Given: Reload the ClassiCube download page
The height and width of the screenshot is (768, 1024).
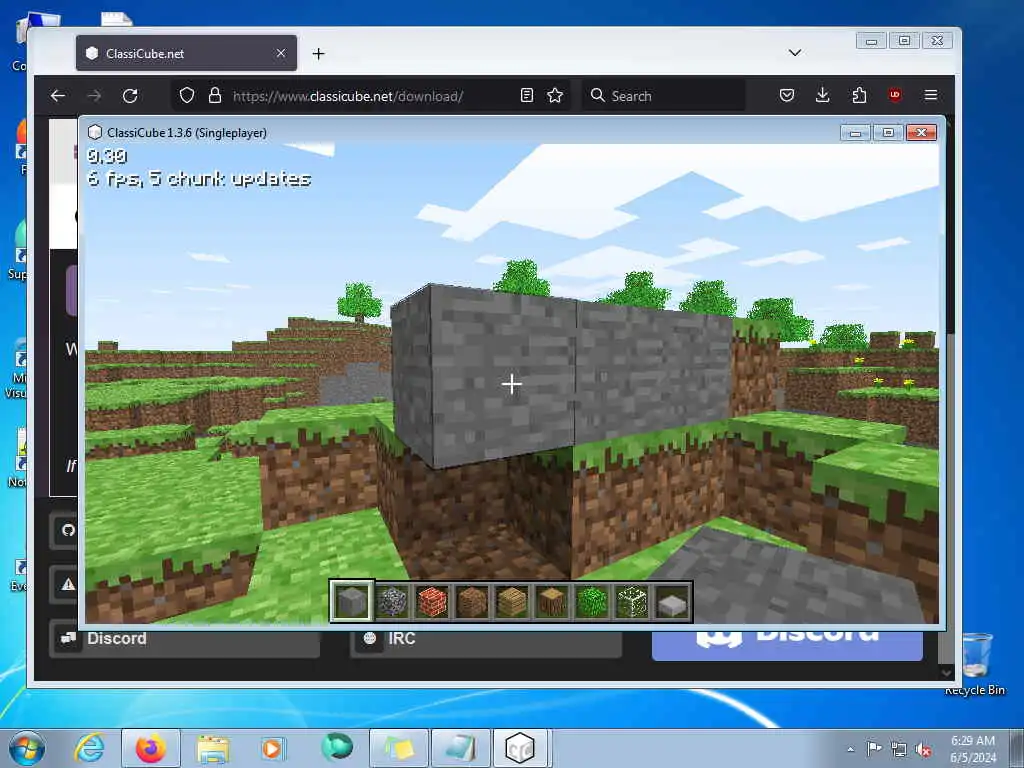Looking at the screenshot, I should tap(130, 96).
